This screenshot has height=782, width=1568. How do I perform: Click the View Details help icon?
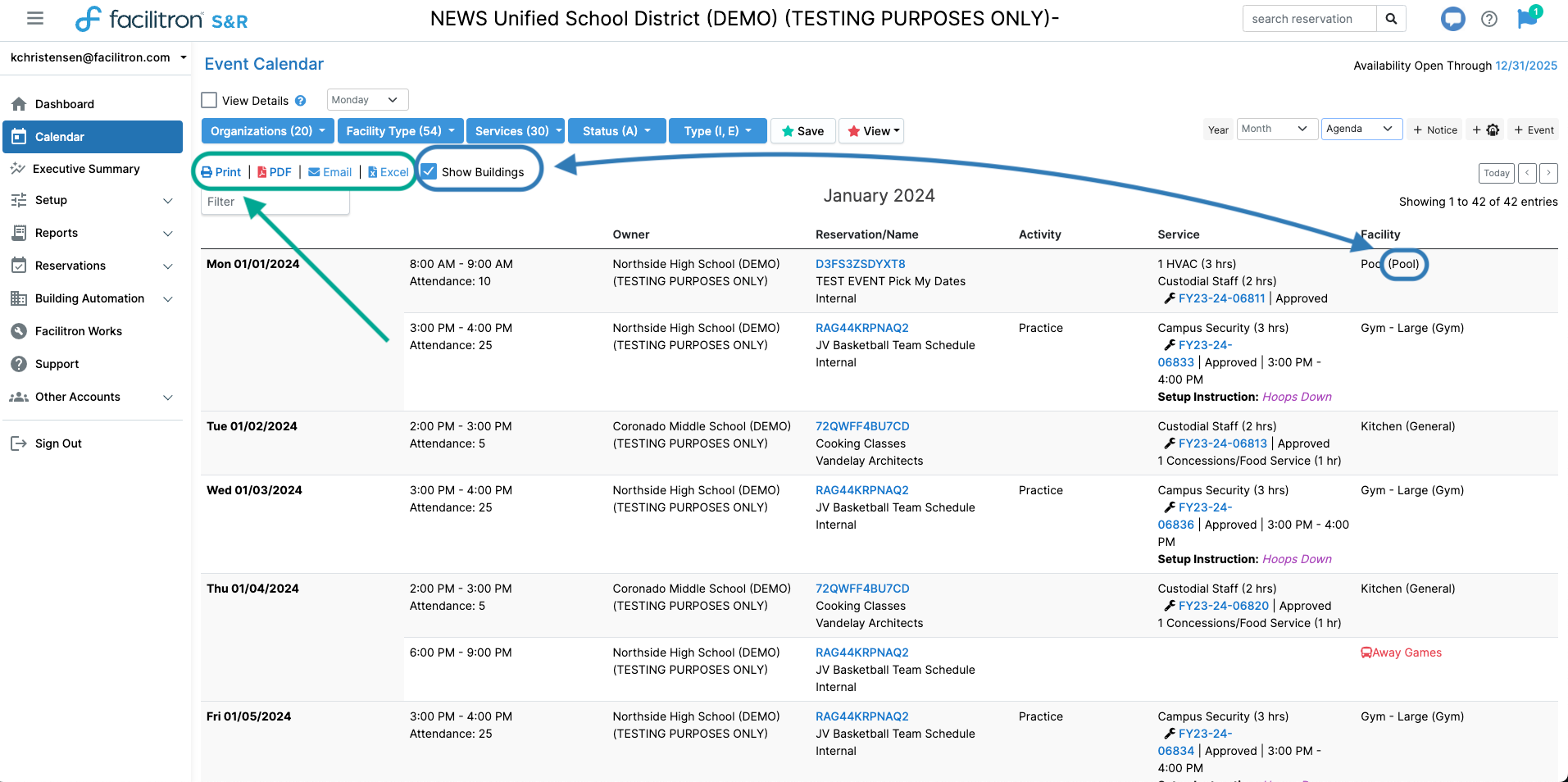coord(300,101)
